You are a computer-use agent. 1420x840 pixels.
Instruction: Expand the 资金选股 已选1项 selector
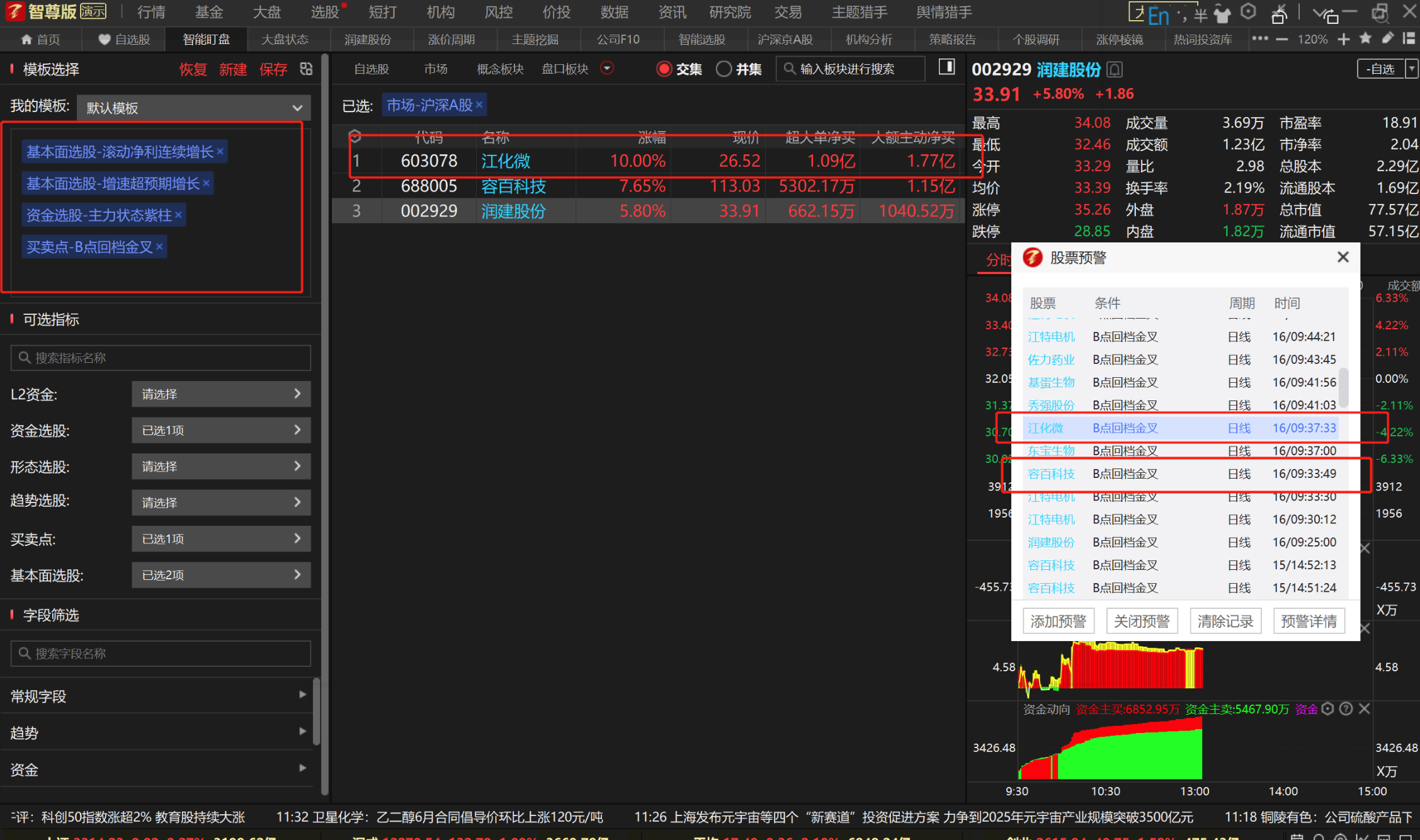pos(221,430)
